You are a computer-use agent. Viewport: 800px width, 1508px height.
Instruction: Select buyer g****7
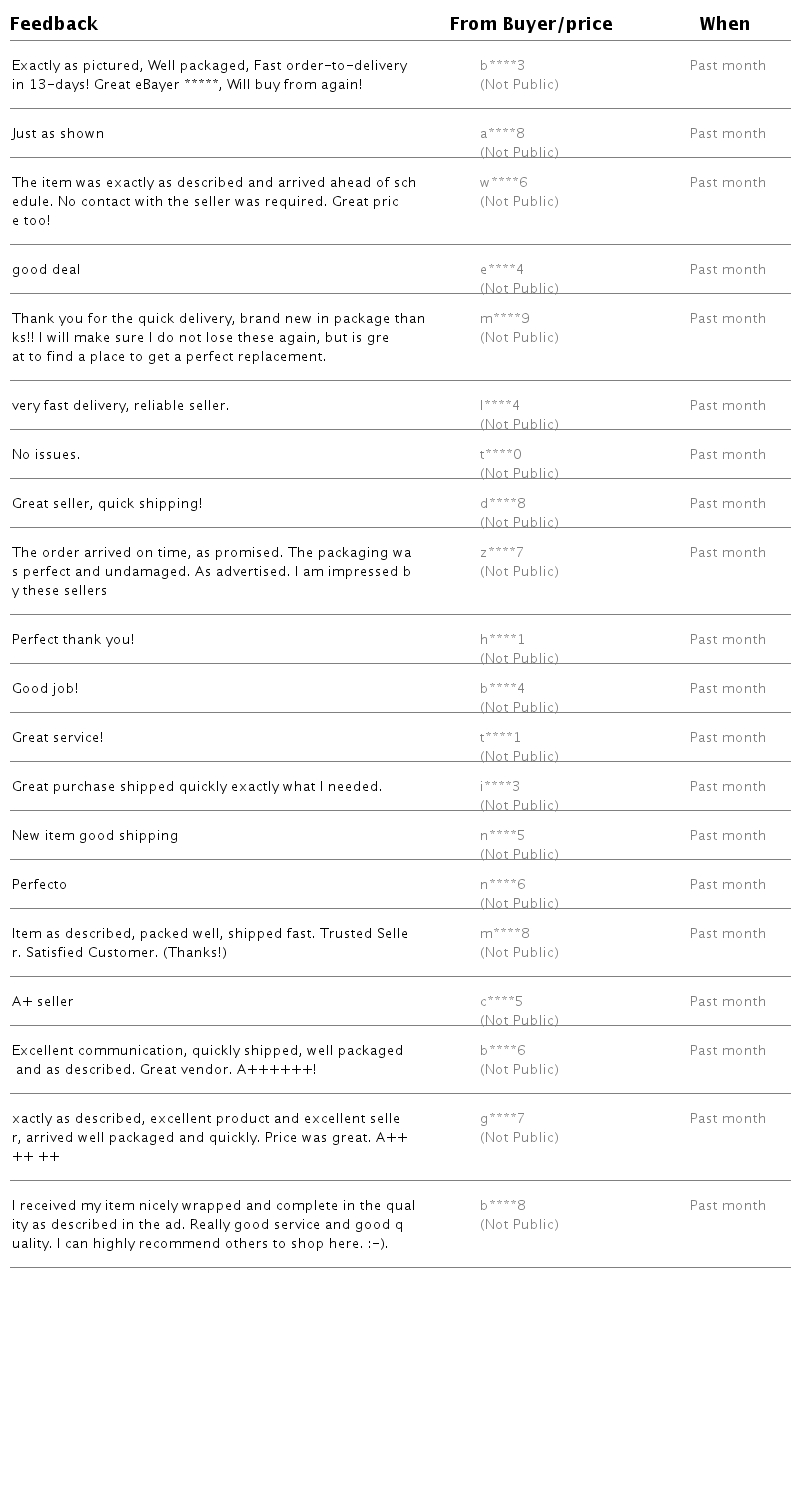pos(502,1119)
